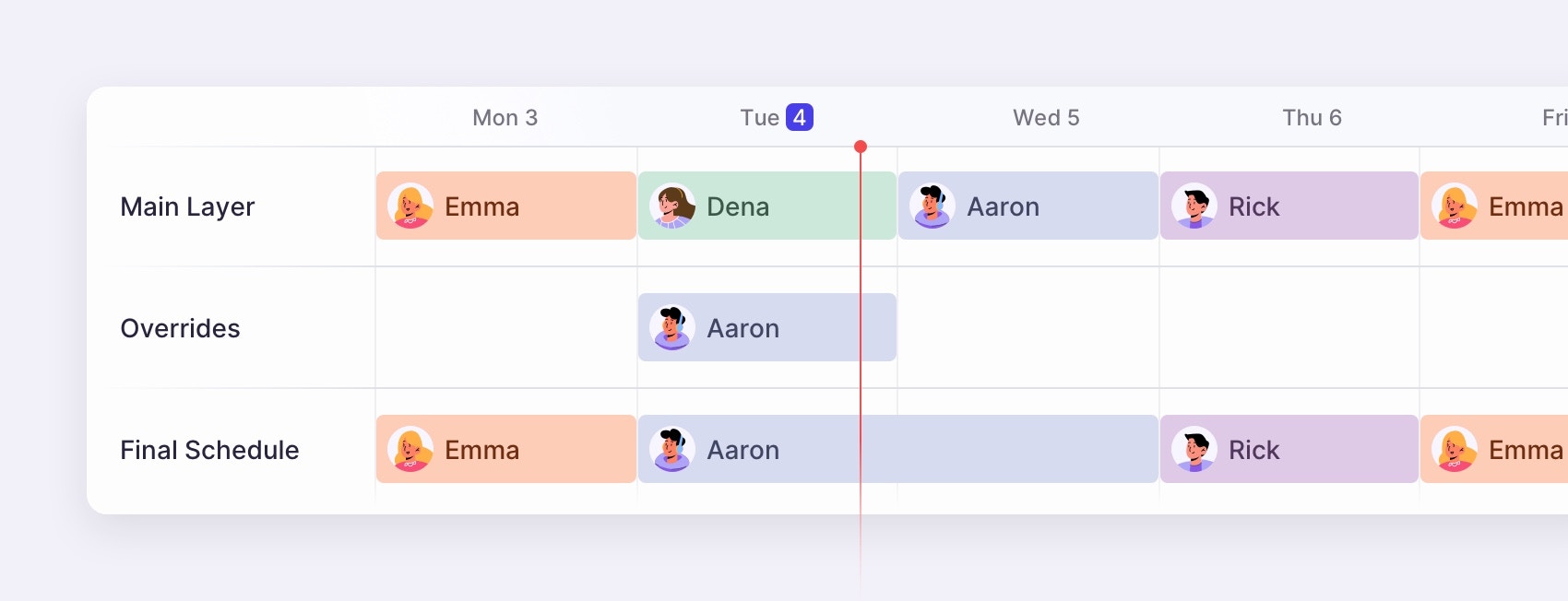
Task: Select the Main Layer row label
Action: click(x=187, y=206)
